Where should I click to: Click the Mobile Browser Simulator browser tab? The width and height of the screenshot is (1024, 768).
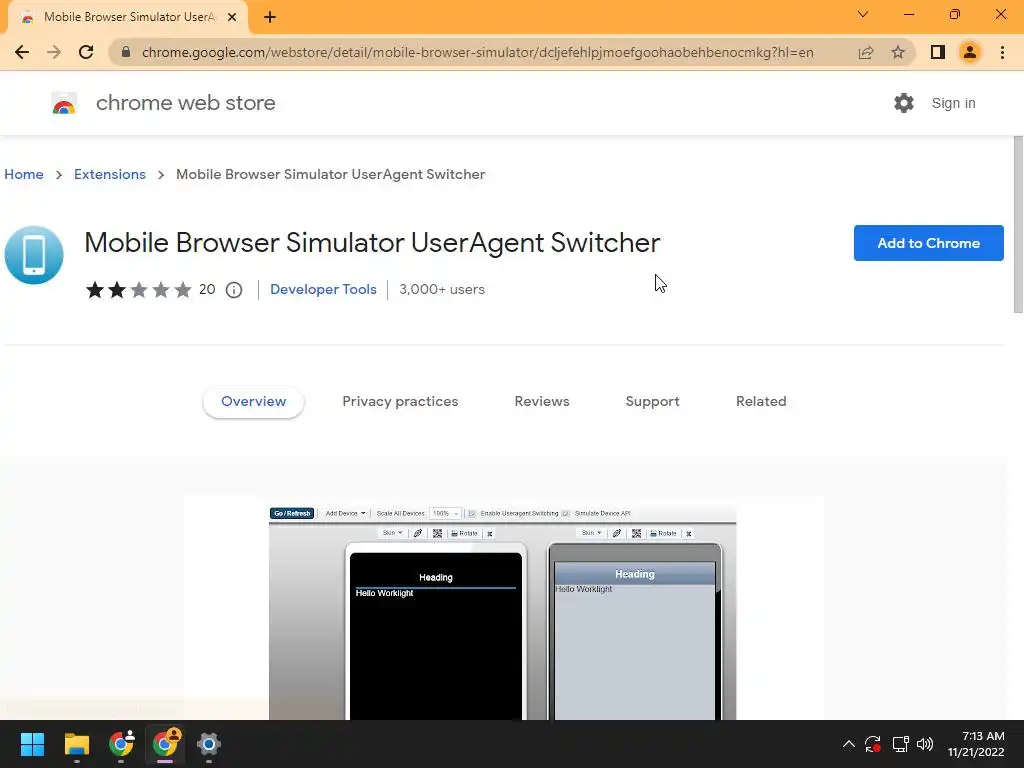[x=128, y=17]
